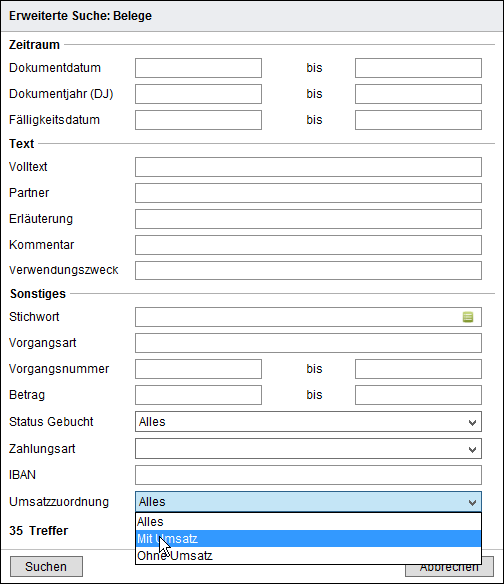The height and width of the screenshot is (584, 504).
Task: Expand the Status Gebucht dropdown
Action: click(x=308, y=422)
